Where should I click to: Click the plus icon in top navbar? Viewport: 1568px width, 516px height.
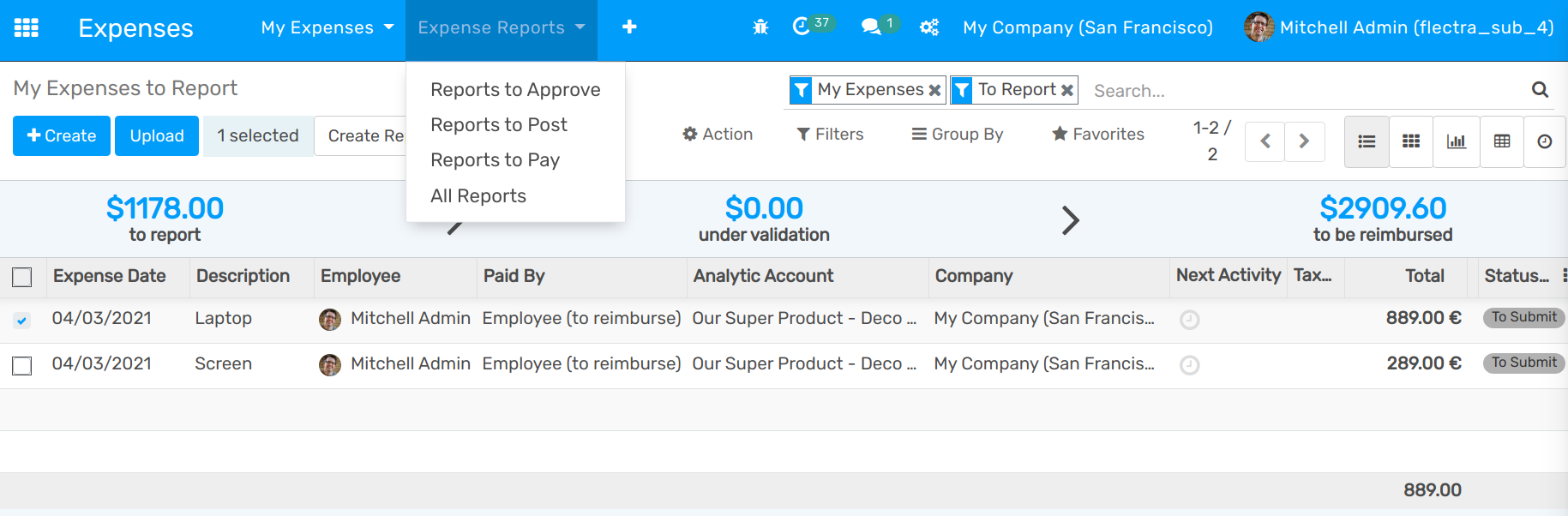pyautogui.click(x=629, y=27)
